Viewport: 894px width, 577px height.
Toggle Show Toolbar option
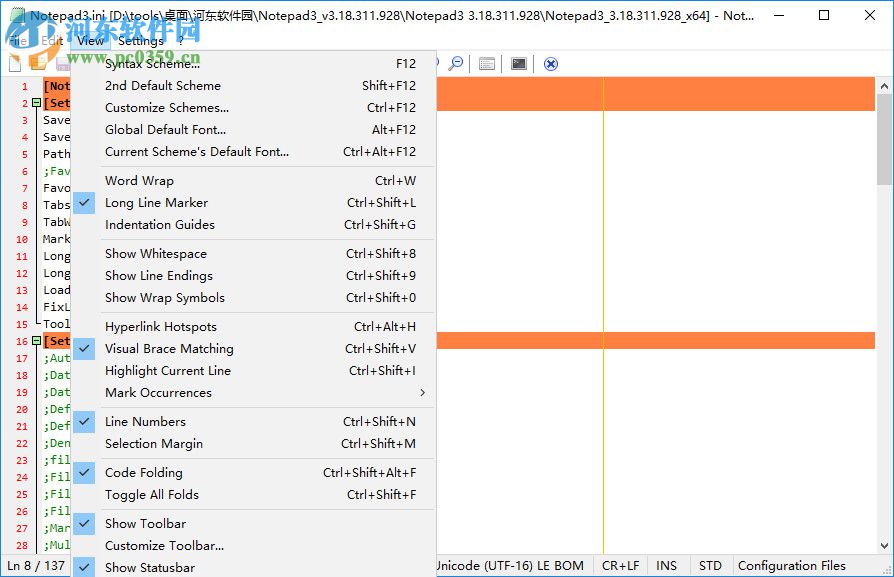254,523
